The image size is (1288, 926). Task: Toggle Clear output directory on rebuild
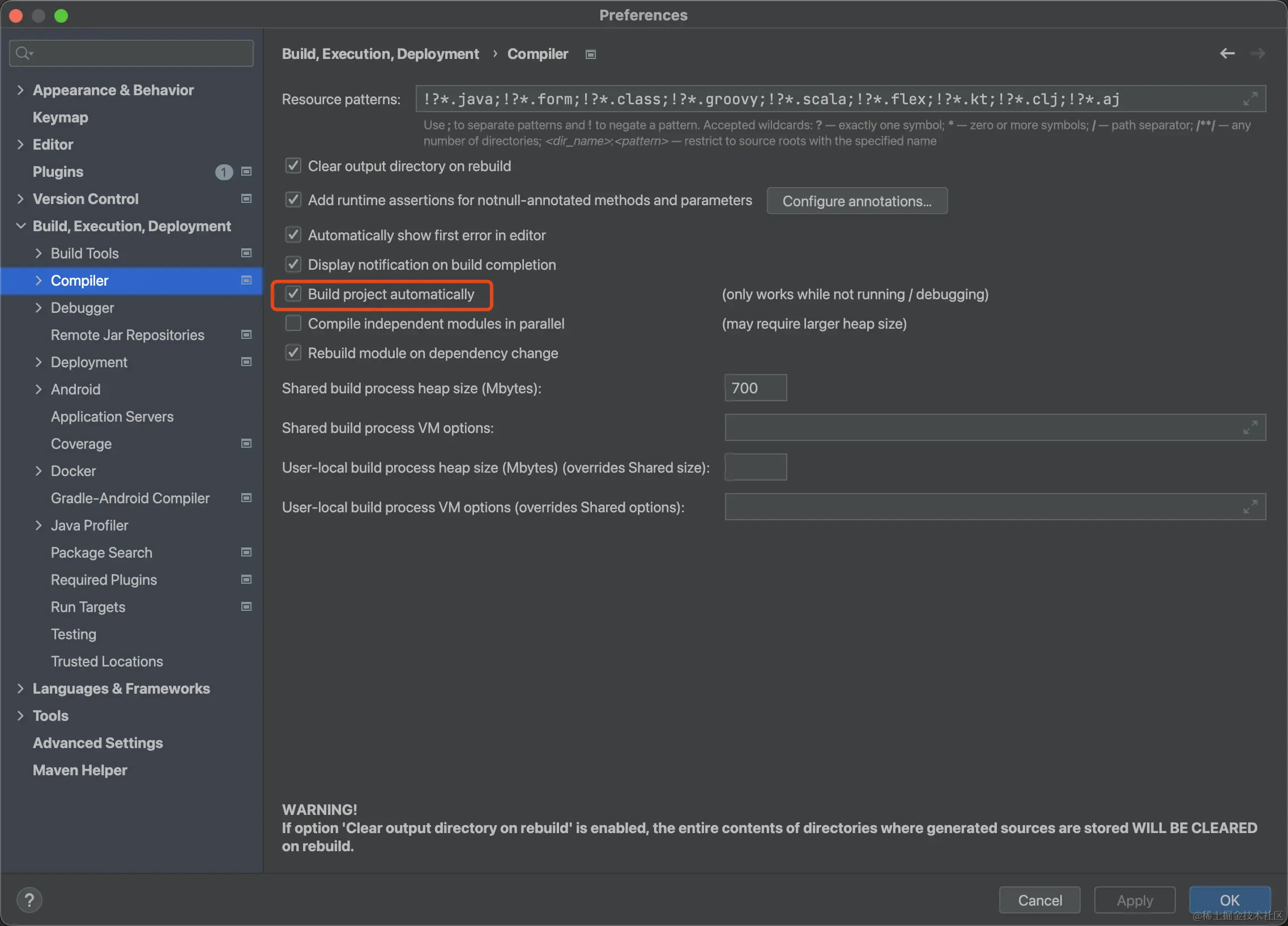[x=293, y=166]
